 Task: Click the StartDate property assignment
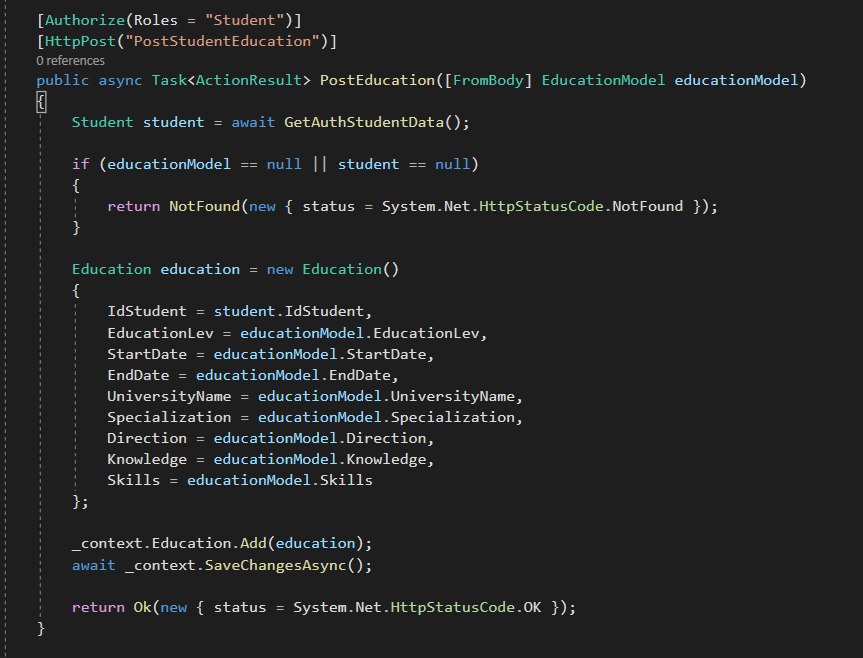point(270,354)
